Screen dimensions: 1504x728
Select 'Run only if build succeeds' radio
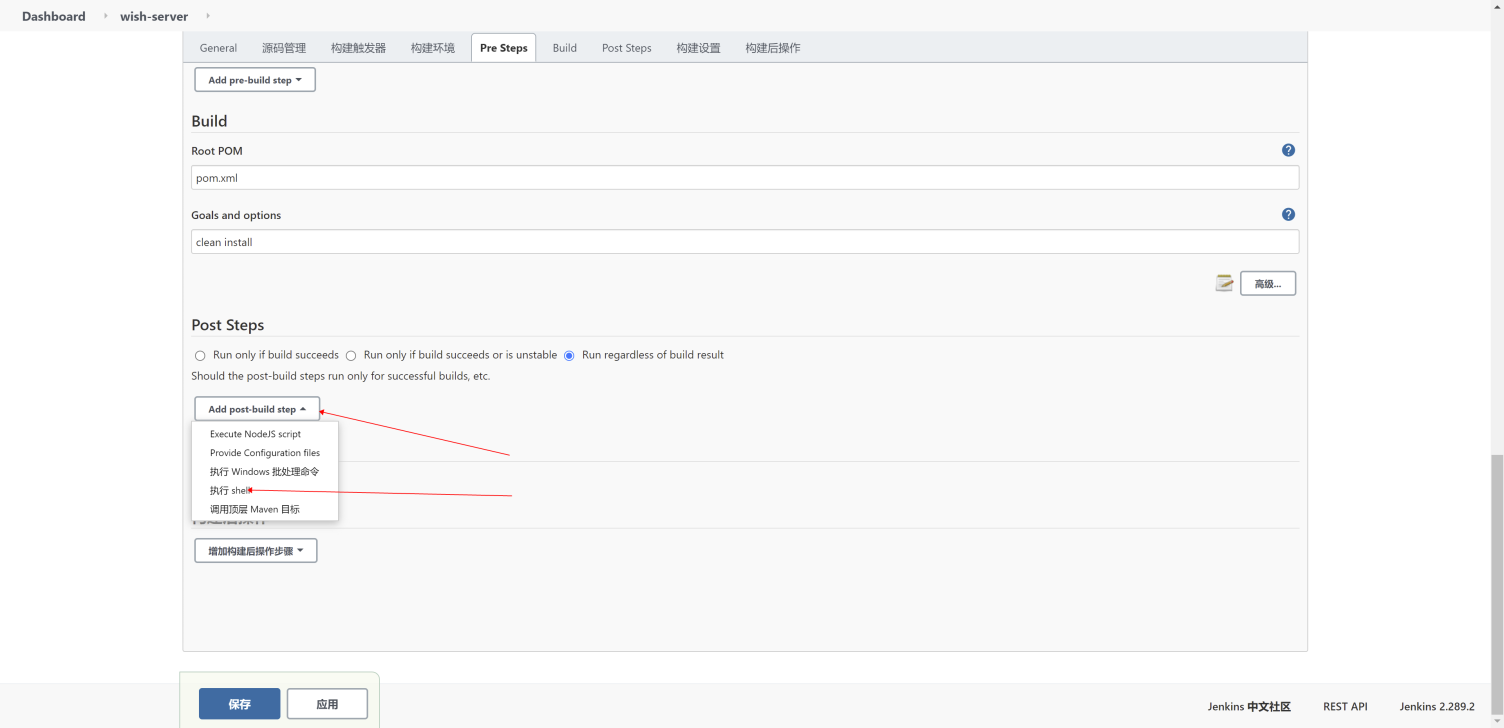[x=200, y=355]
